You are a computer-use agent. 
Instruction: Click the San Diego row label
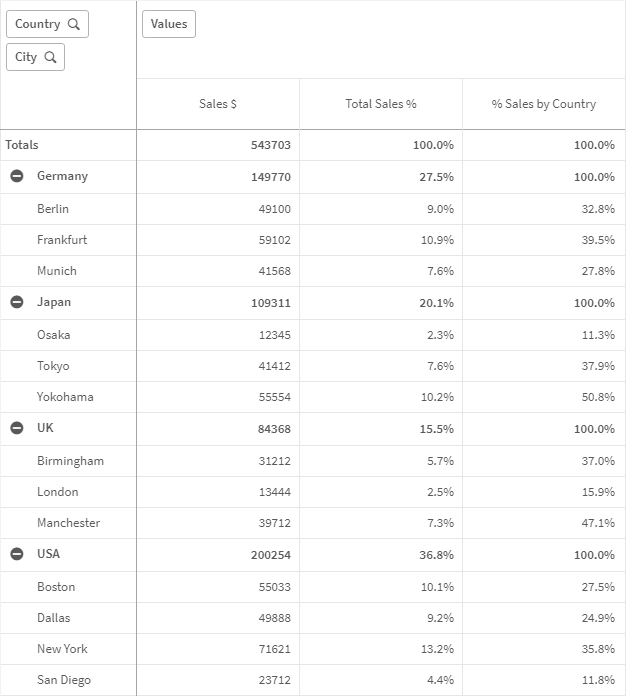[x=63, y=680]
